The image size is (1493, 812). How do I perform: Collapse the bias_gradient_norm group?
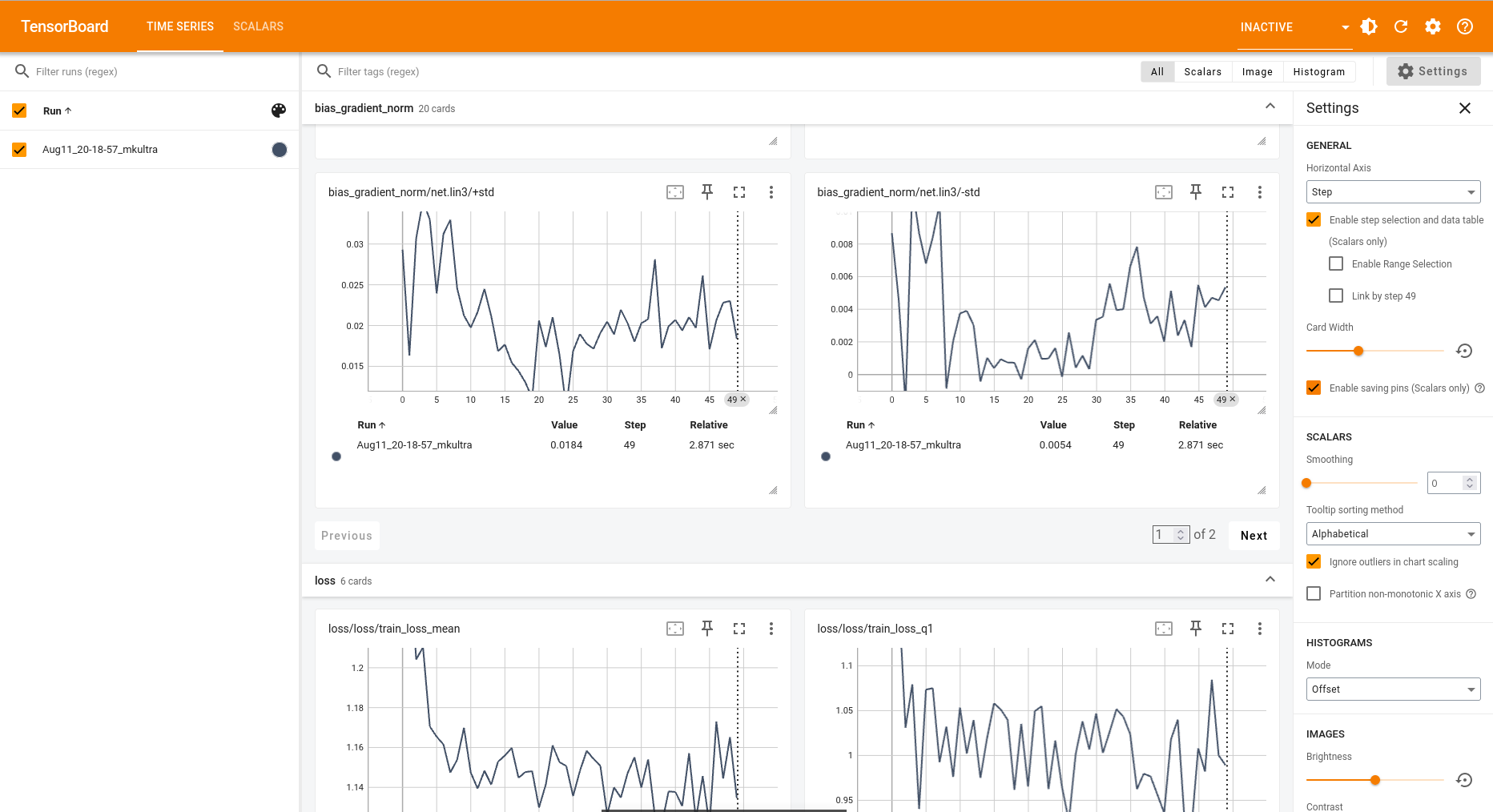click(1270, 107)
